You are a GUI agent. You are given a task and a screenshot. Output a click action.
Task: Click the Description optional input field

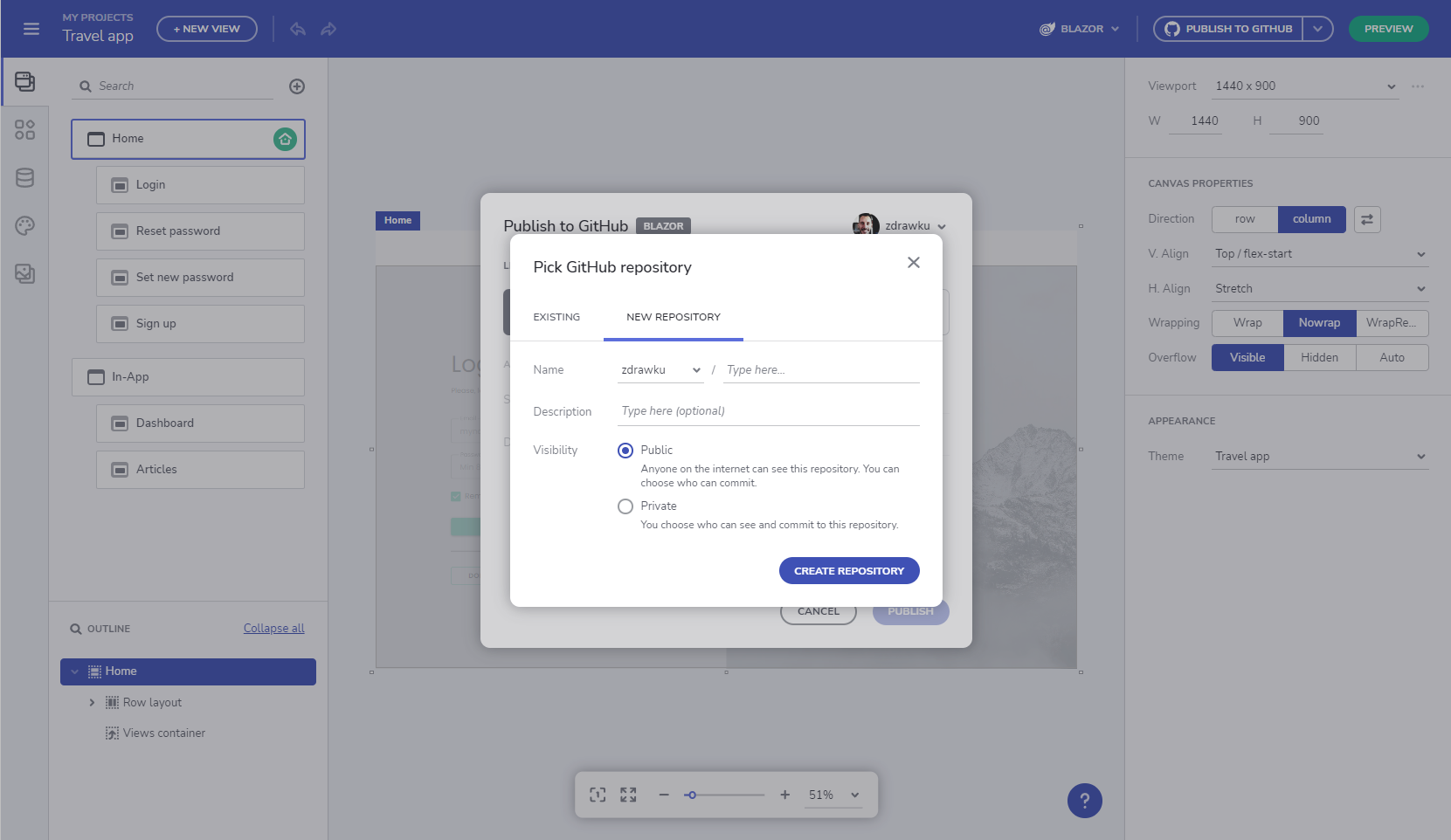tap(769, 411)
